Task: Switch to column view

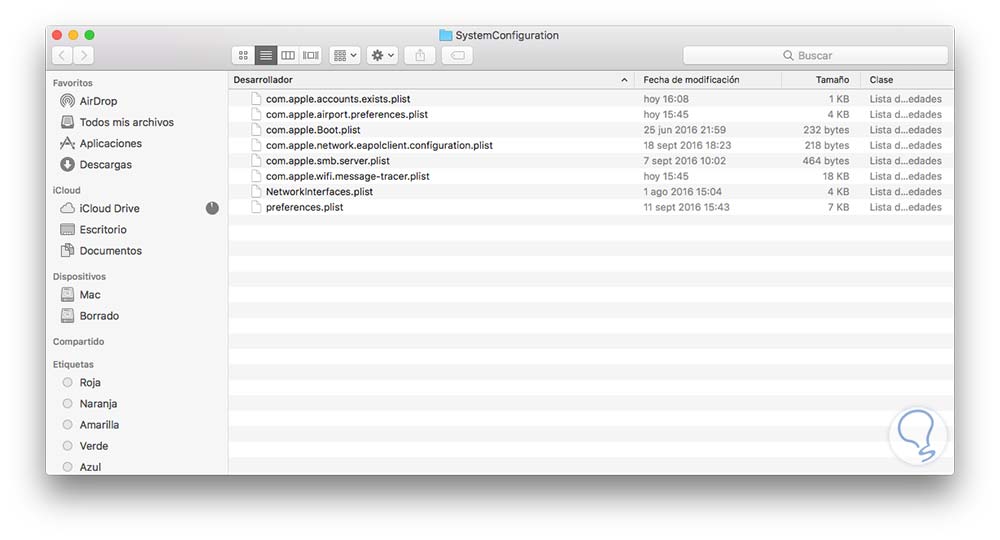Action: [288, 55]
